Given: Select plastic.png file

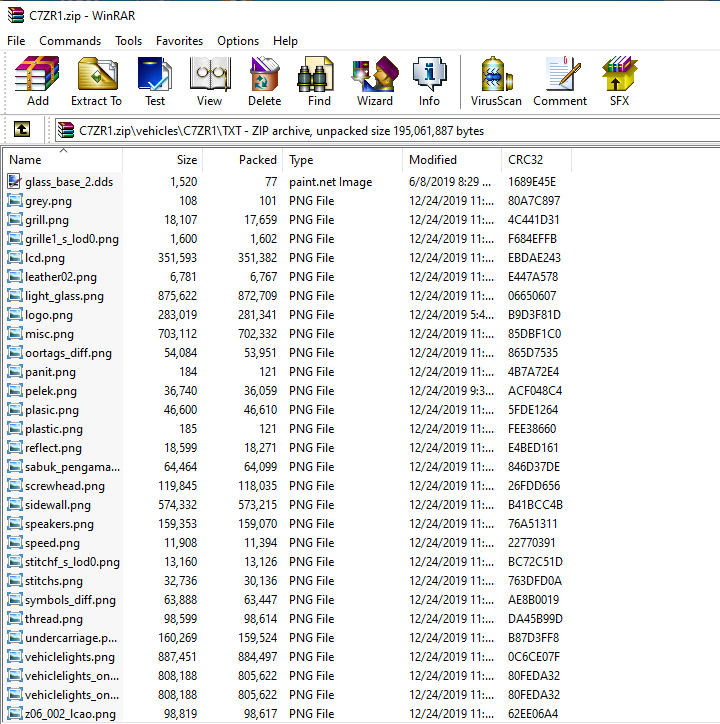Looking at the screenshot, I should (x=54, y=429).
